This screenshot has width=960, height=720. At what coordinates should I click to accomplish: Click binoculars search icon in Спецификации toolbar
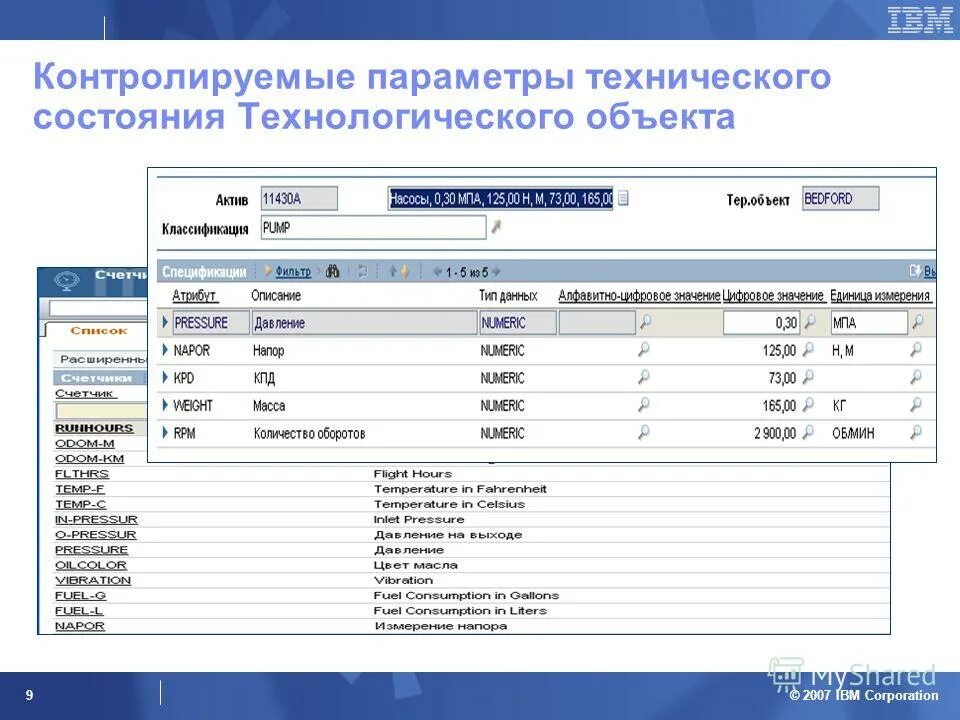tap(332, 271)
